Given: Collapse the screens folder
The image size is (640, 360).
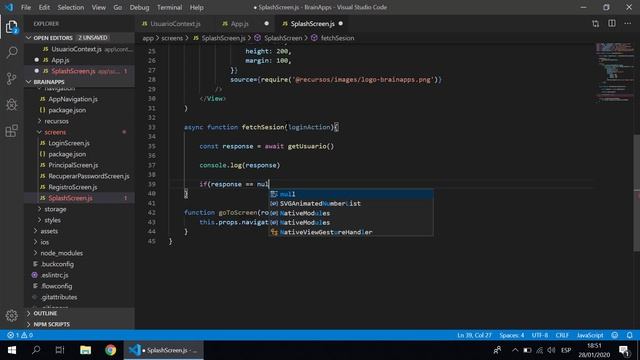Looking at the screenshot, I should 55,132.
